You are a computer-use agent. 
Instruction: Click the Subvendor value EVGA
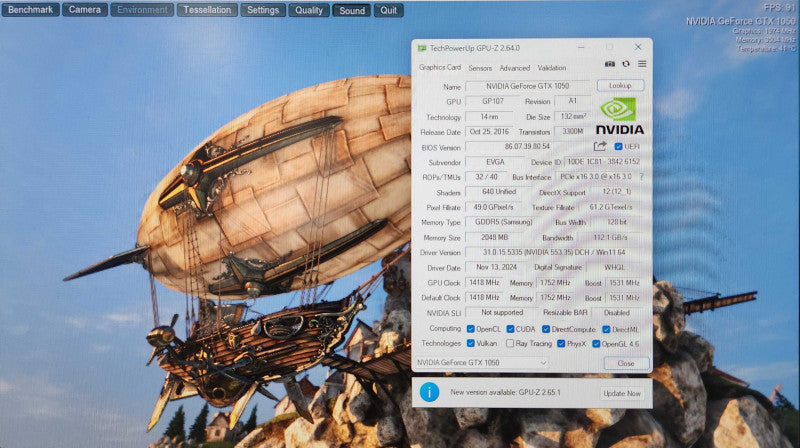494,162
